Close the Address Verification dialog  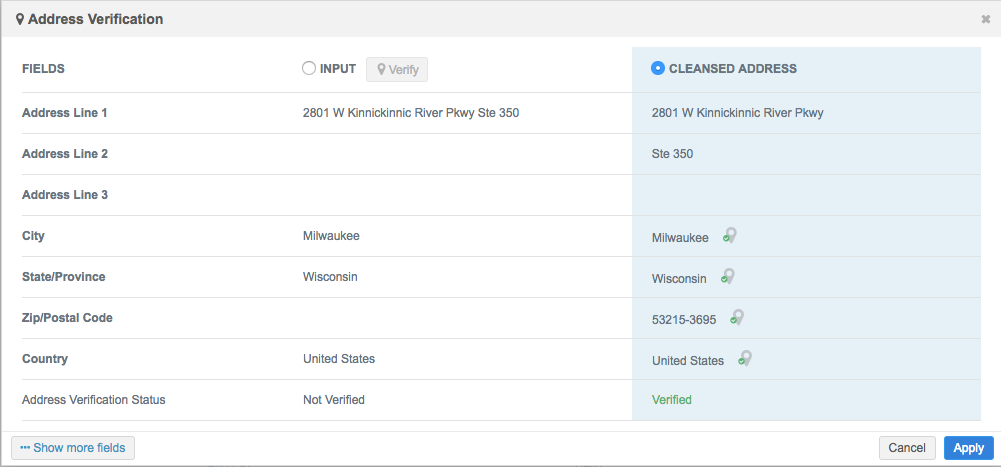985,19
